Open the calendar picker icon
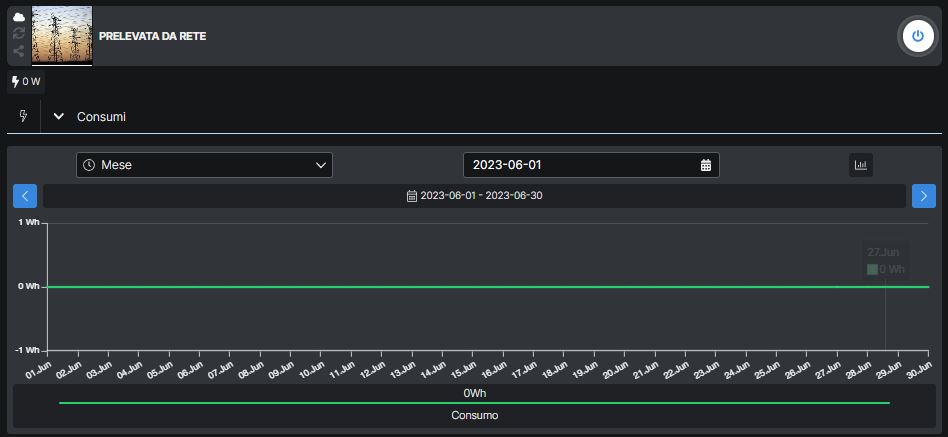The height and width of the screenshot is (437, 948). [x=705, y=165]
